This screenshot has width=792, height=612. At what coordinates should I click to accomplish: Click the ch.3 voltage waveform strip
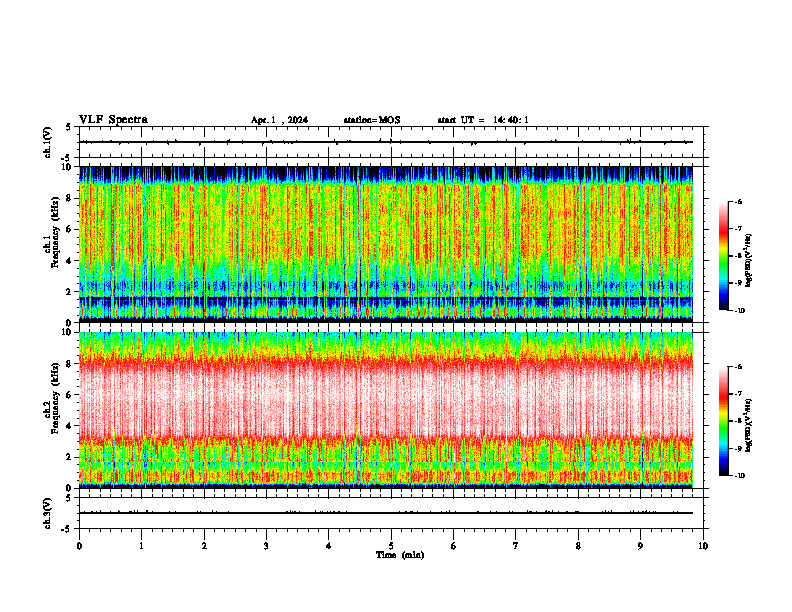tap(391, 513)
